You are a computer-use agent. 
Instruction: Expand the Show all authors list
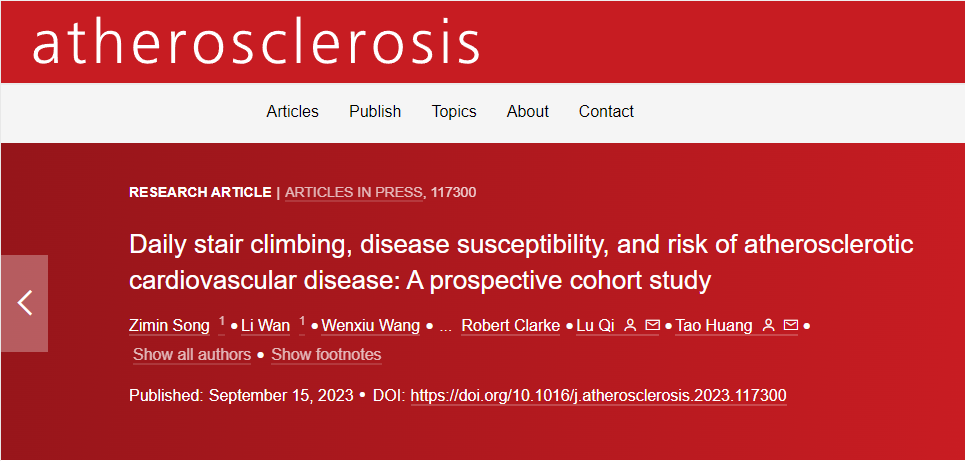coord(192,355)
